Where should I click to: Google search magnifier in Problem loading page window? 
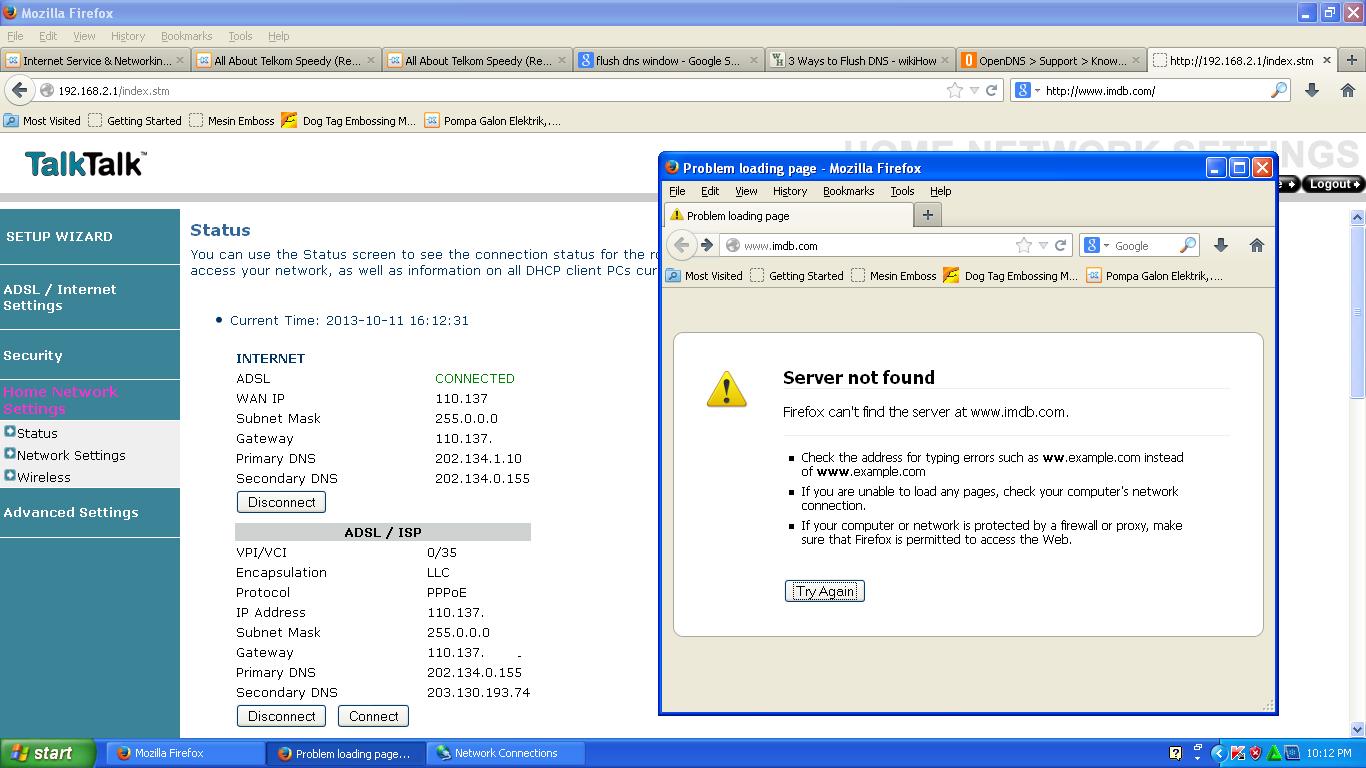coord(1188,245)
